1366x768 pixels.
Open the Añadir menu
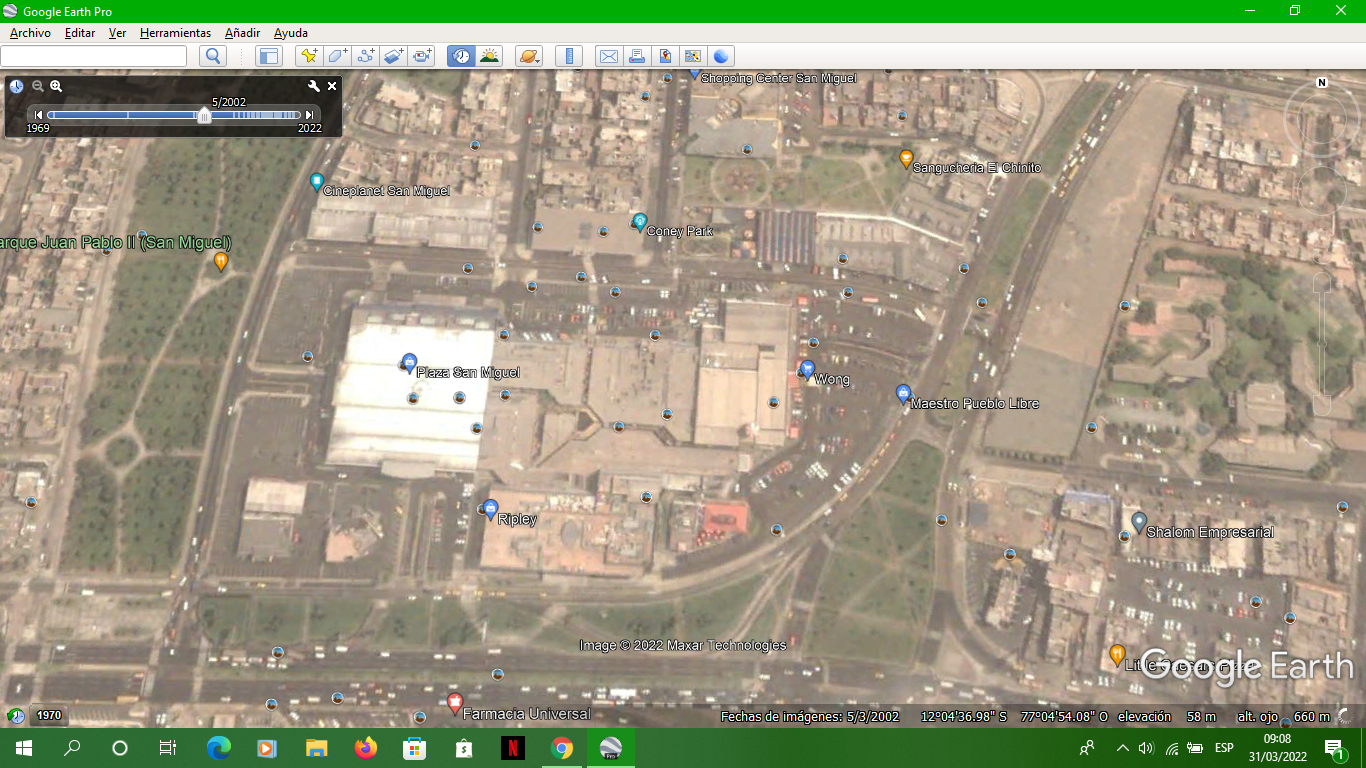tap(243, 33)
